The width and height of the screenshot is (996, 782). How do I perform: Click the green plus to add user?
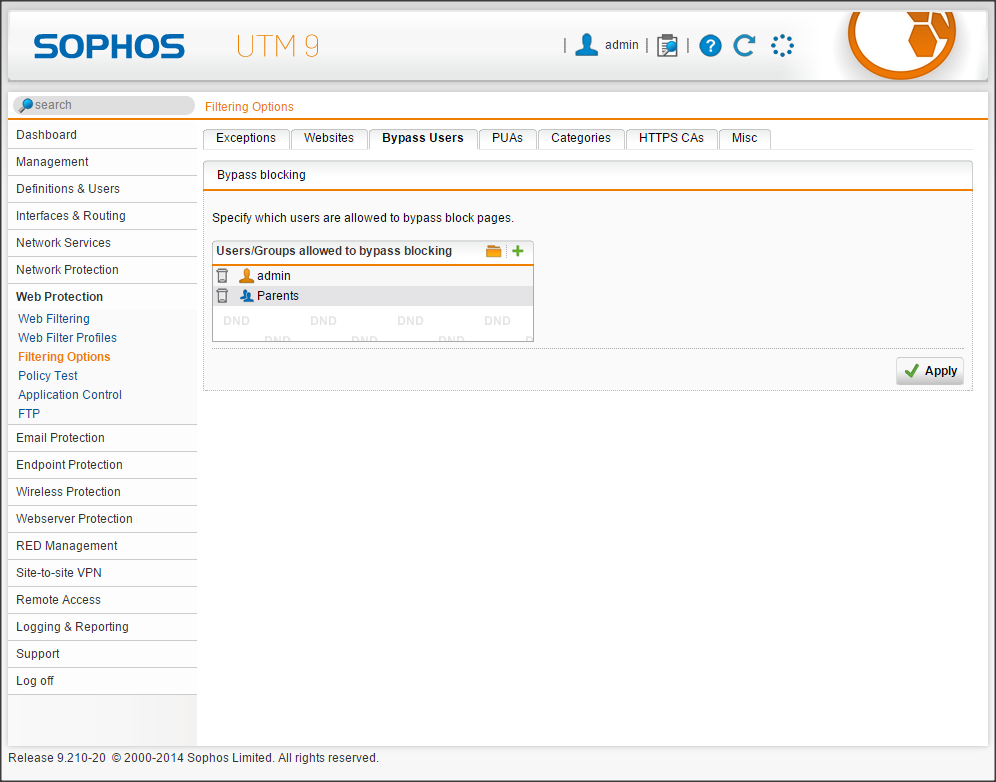(x=518, y=251)
